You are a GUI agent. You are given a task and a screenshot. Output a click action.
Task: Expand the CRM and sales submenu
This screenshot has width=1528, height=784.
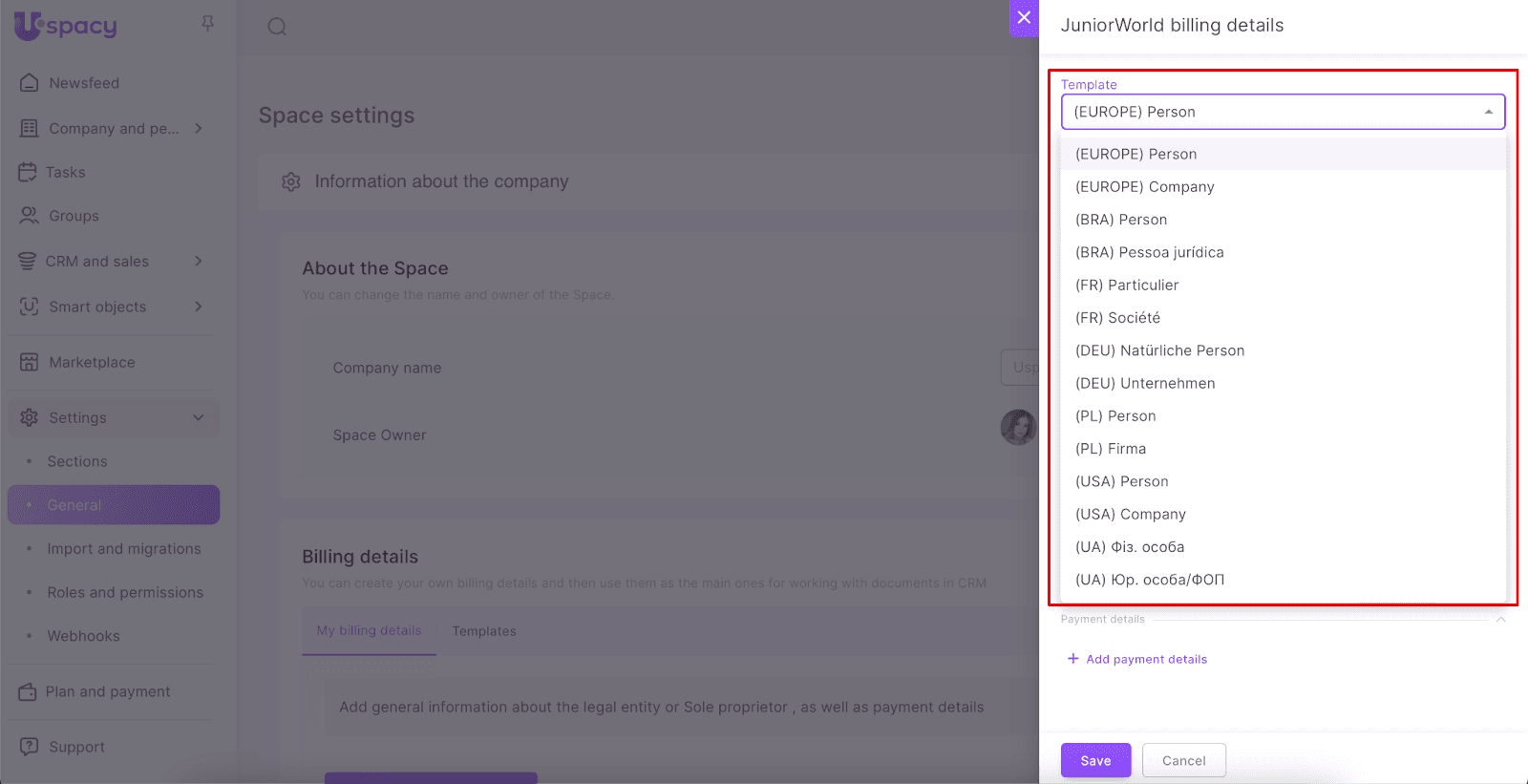(199, 261)
